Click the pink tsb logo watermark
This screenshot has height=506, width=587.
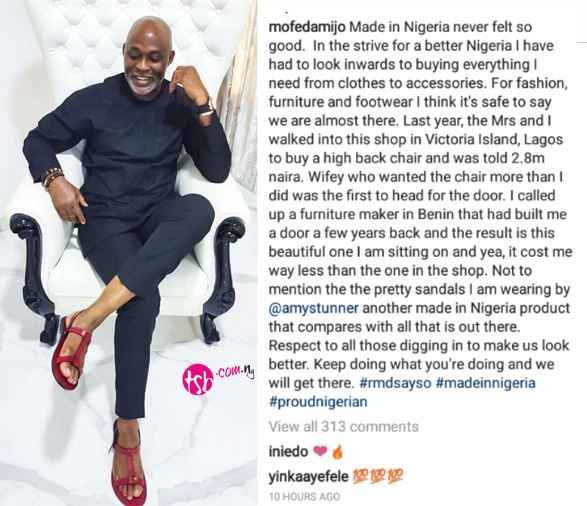(x=198, y=380)
